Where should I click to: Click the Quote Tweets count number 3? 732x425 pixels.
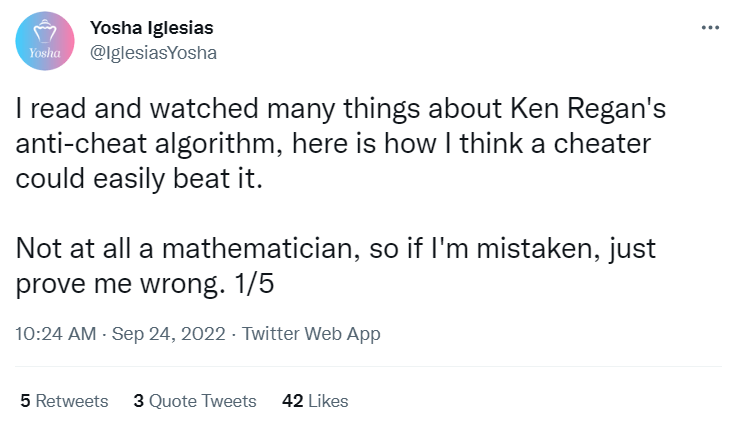[x=138, y=401]
